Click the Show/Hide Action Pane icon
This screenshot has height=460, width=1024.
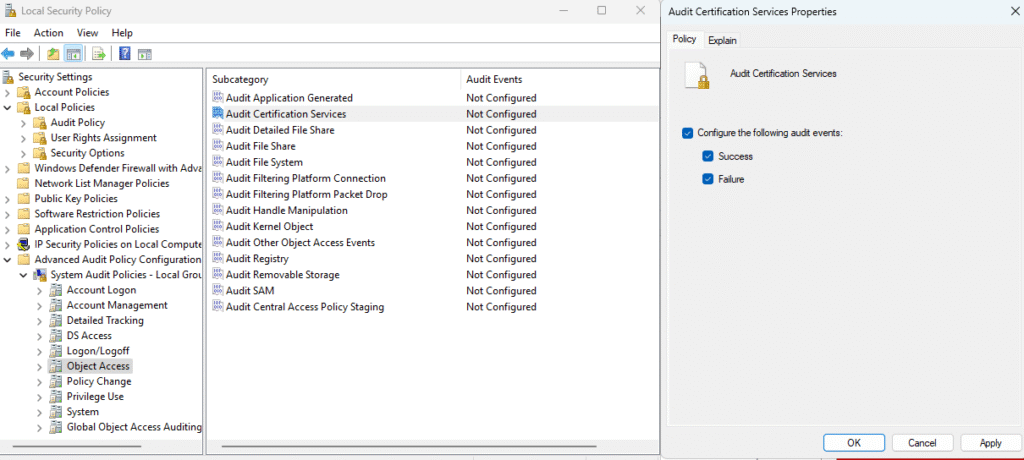[x=145, y=54]
